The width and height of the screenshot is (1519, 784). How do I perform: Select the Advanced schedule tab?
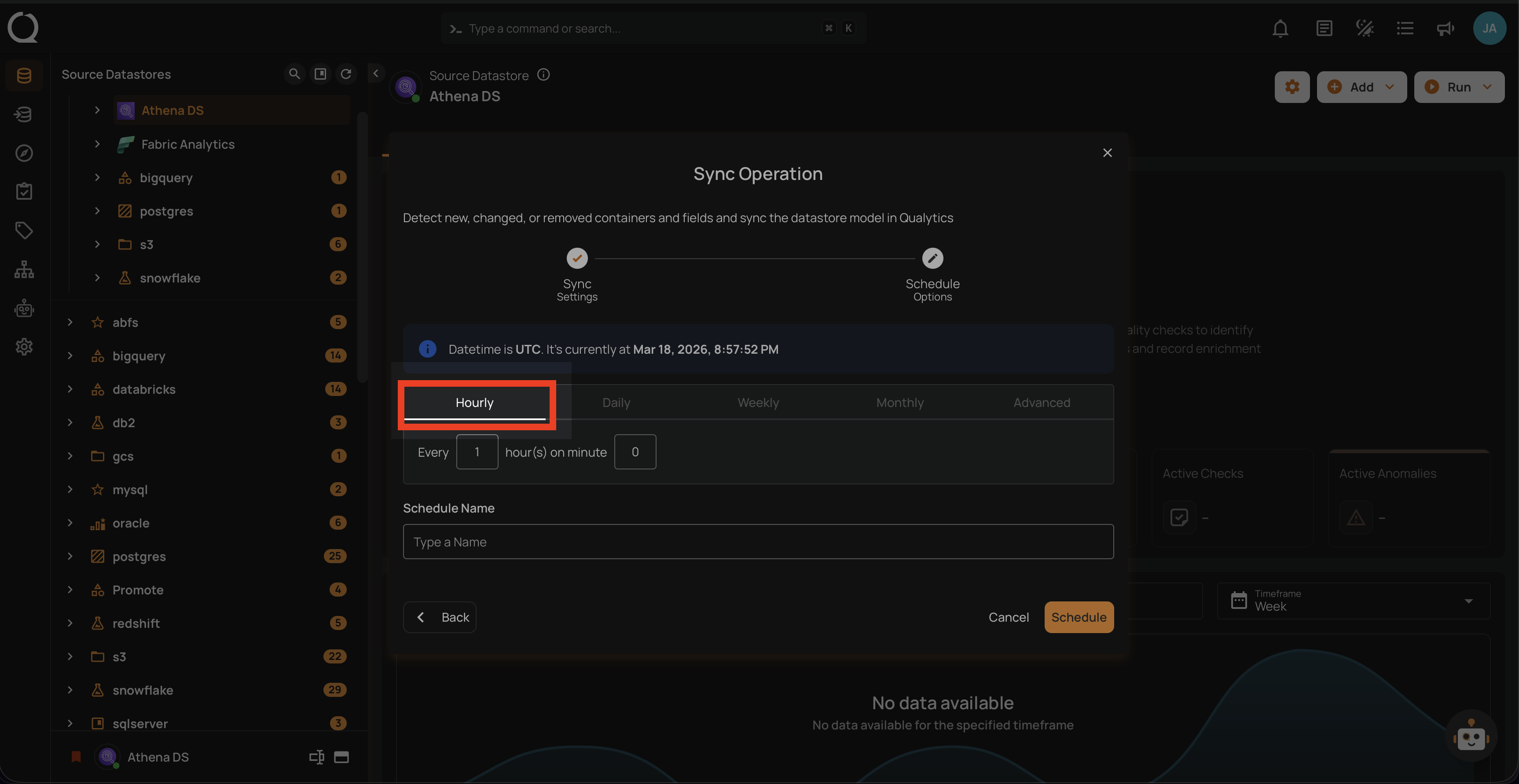pos(1042,403)
